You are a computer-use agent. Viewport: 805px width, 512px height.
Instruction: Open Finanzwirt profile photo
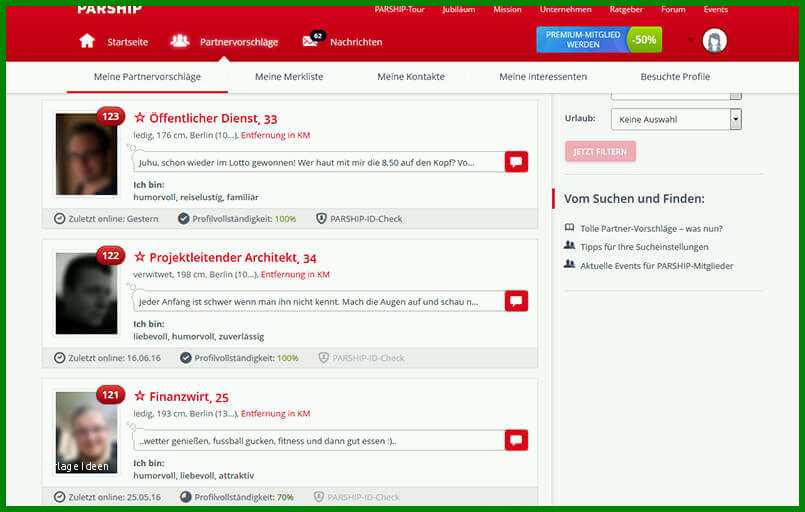coord(86,432)
